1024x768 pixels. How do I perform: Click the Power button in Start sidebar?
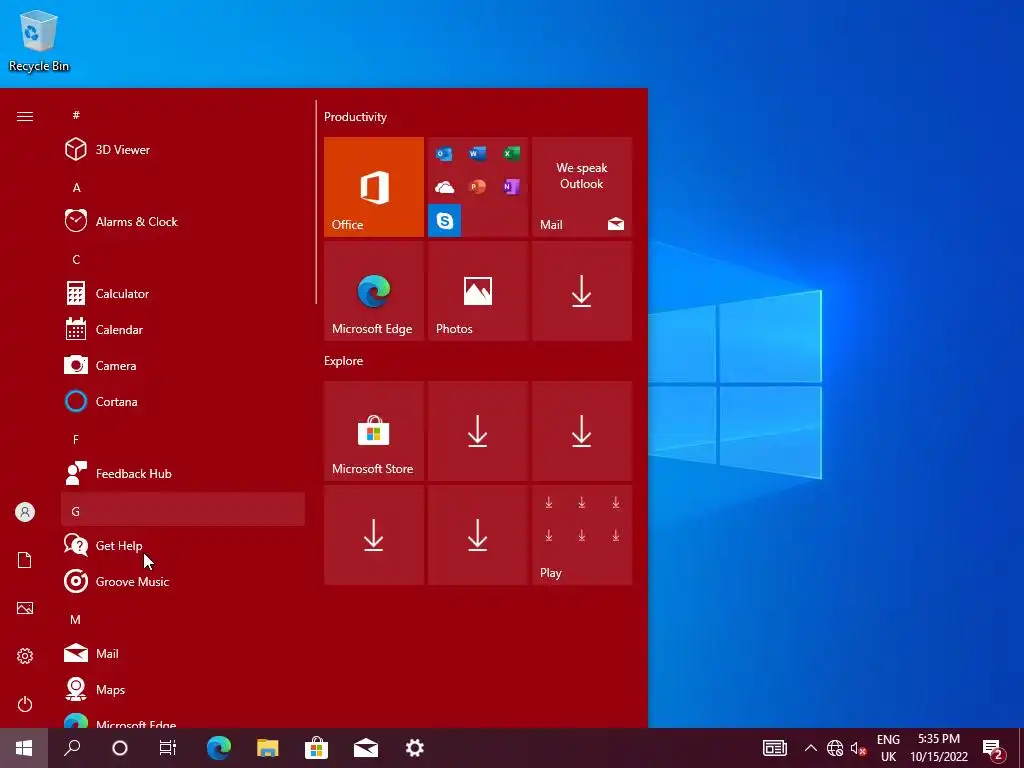click(25, 705)
